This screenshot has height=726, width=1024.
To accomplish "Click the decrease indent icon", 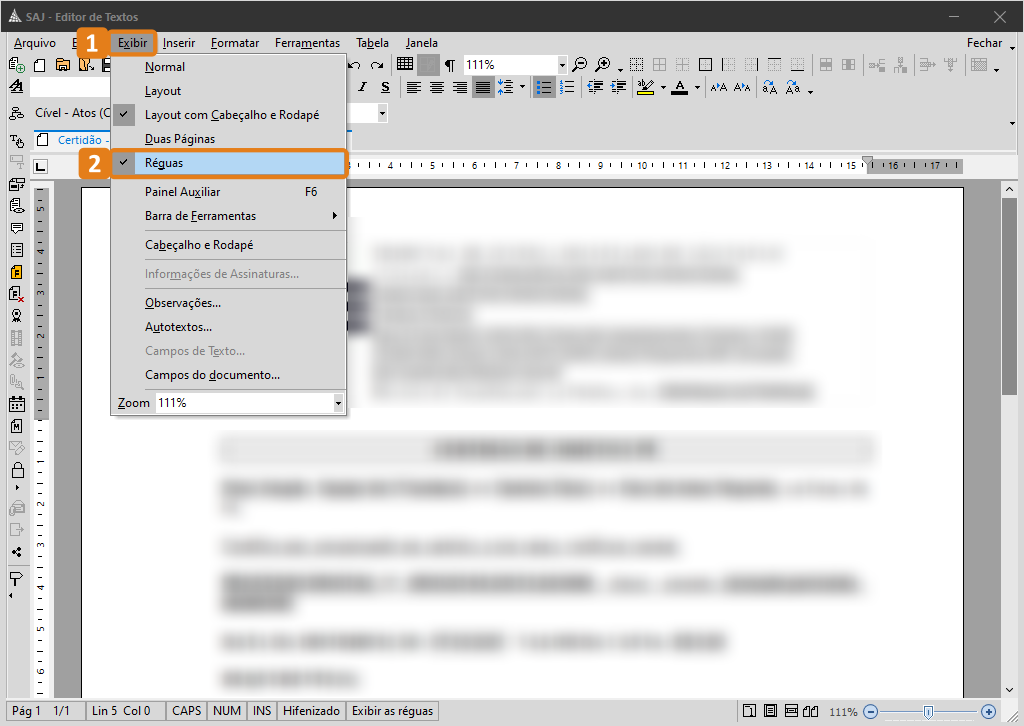I will [595, 87].
